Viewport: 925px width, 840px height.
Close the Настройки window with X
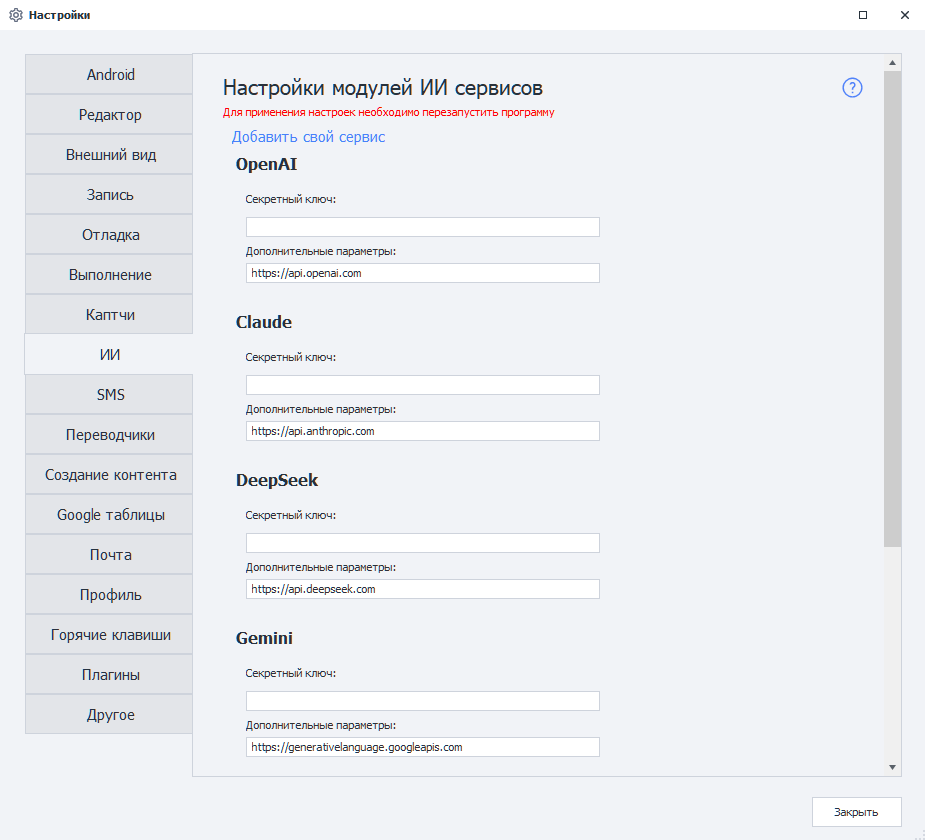904,15
